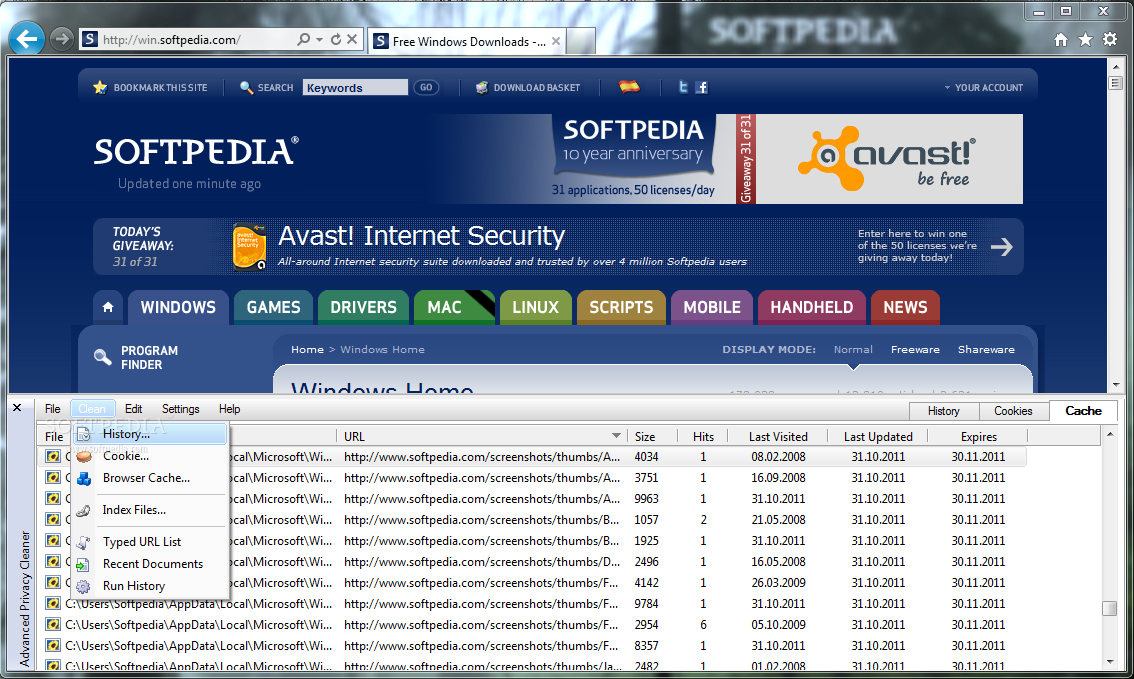Click the Last Visited cell 08.02.2008
Screen dimensions: 1134x679
coord(778,457)
